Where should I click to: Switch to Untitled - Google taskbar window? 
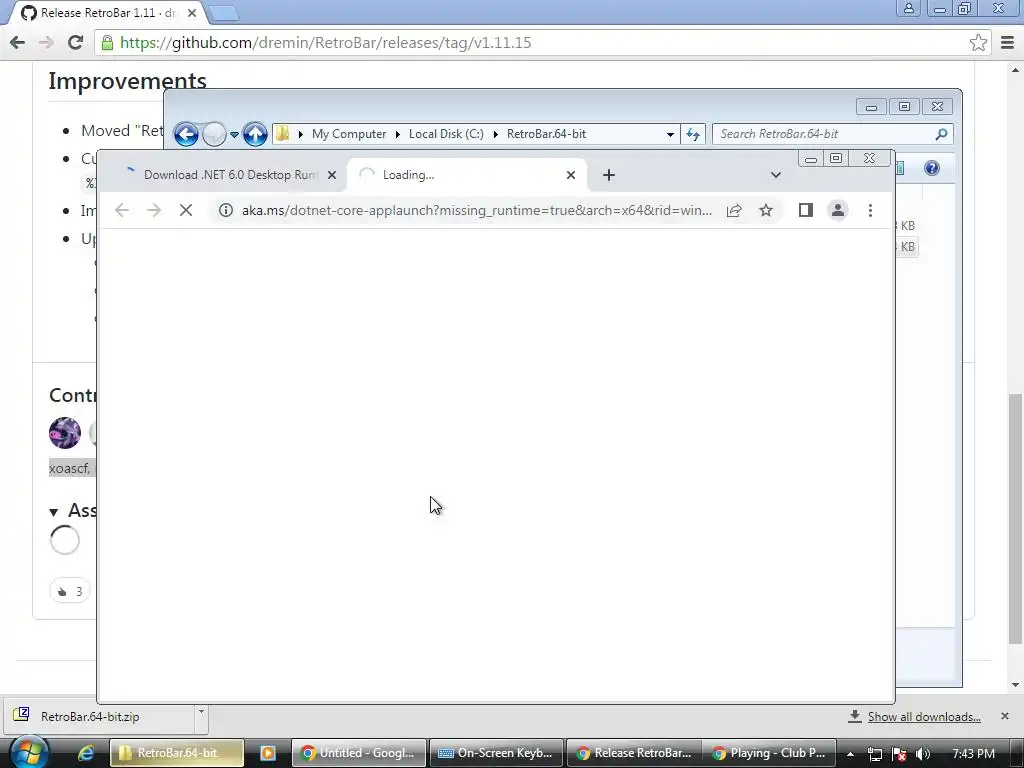coord(359,753)
